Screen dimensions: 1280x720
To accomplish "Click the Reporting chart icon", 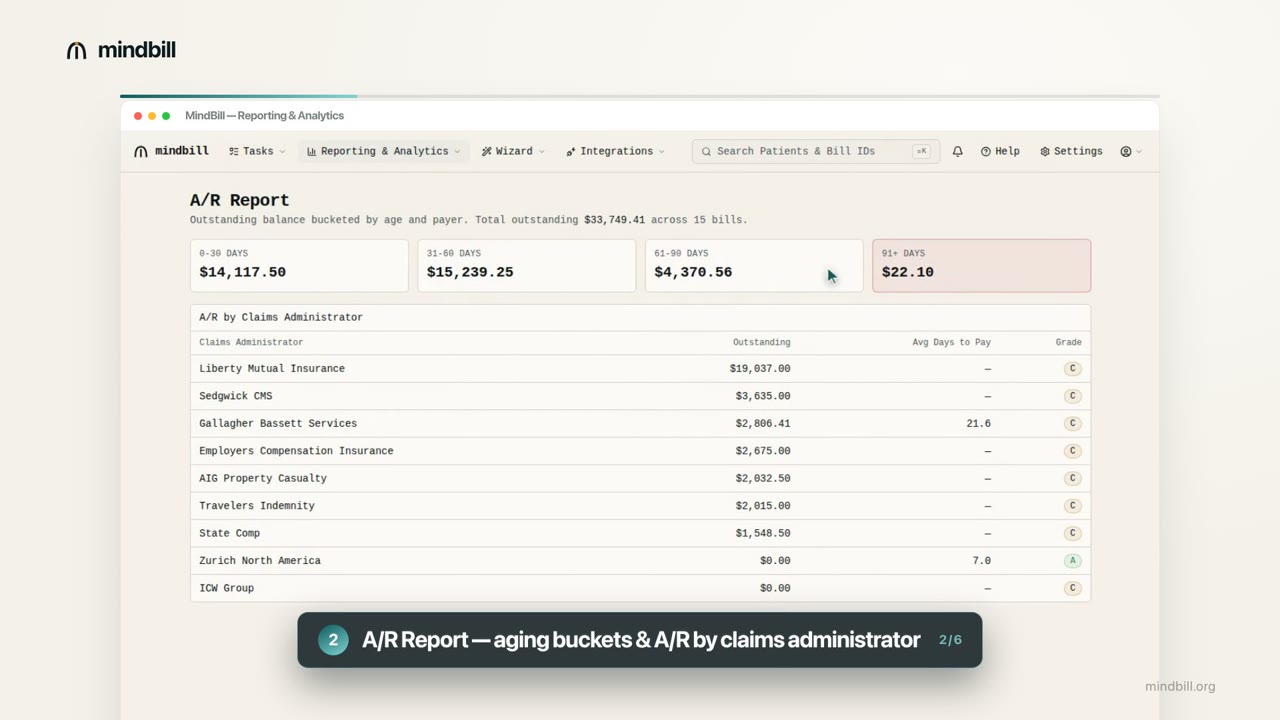I will pyautogui.click(x=312, y=152).
